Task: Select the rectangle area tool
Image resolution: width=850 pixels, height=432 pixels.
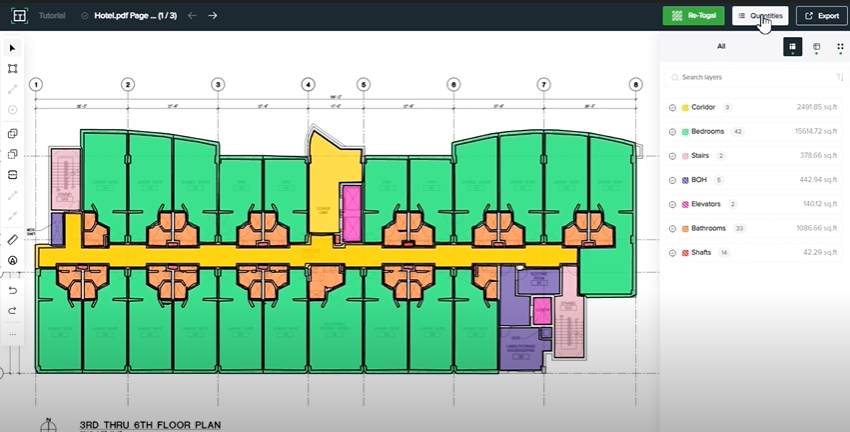Action: pyautogui.click(x=12, y=69)
